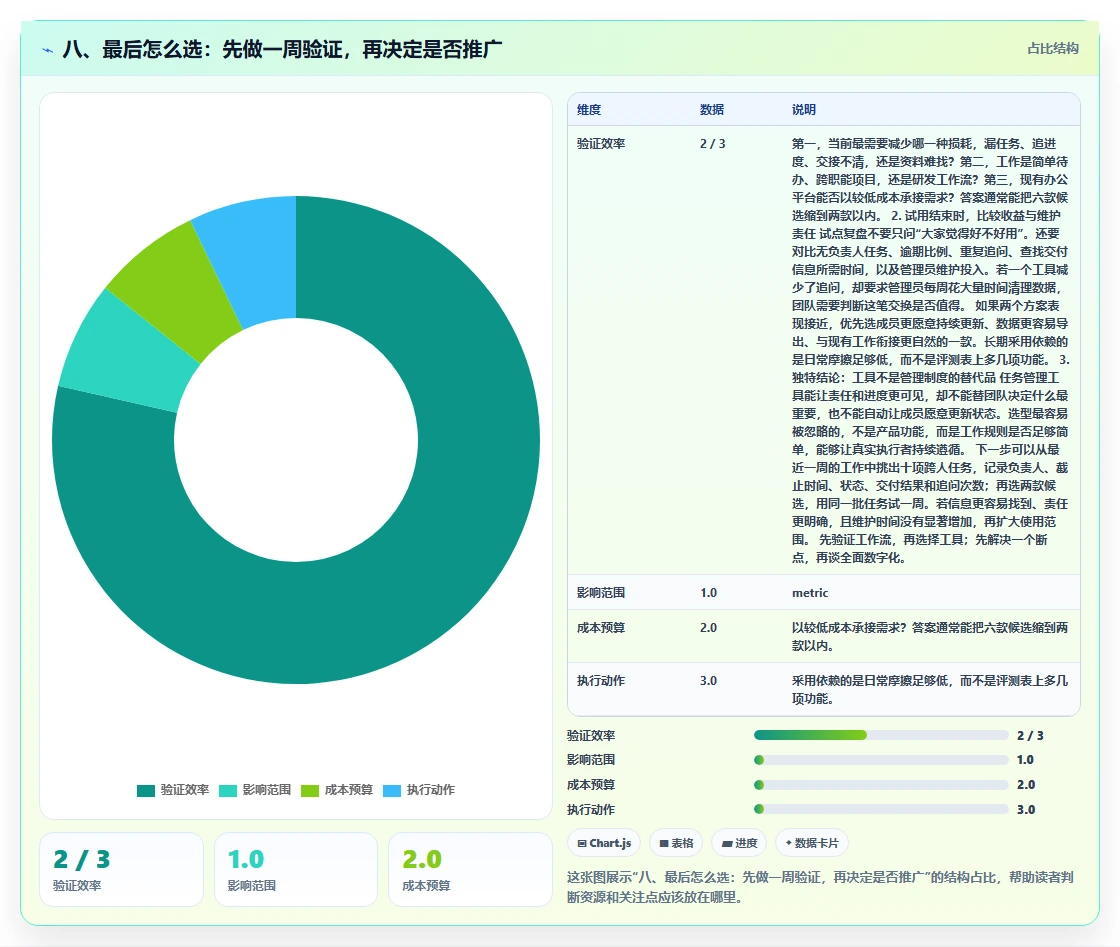Toggle 验证效率 legend swatch in chart
This screenshot has width=1120, height=947.
coord(146,791)
